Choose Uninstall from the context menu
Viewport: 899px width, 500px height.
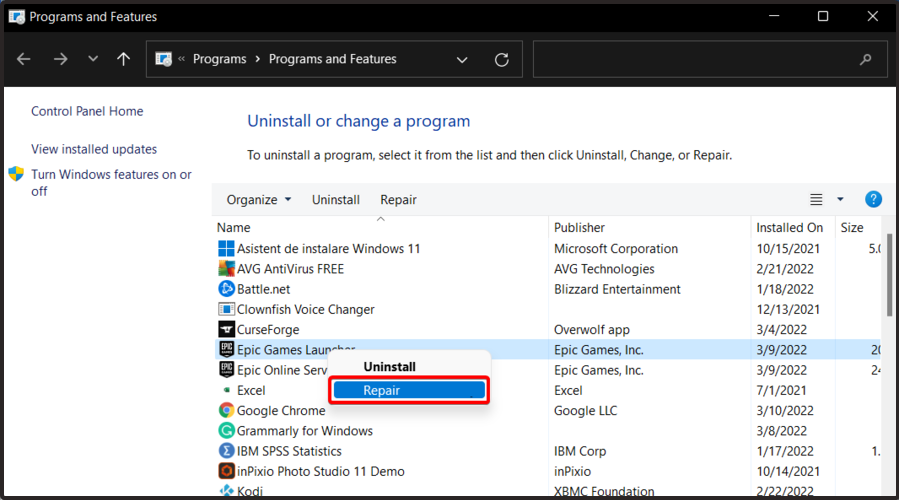(x=390, y=367)
